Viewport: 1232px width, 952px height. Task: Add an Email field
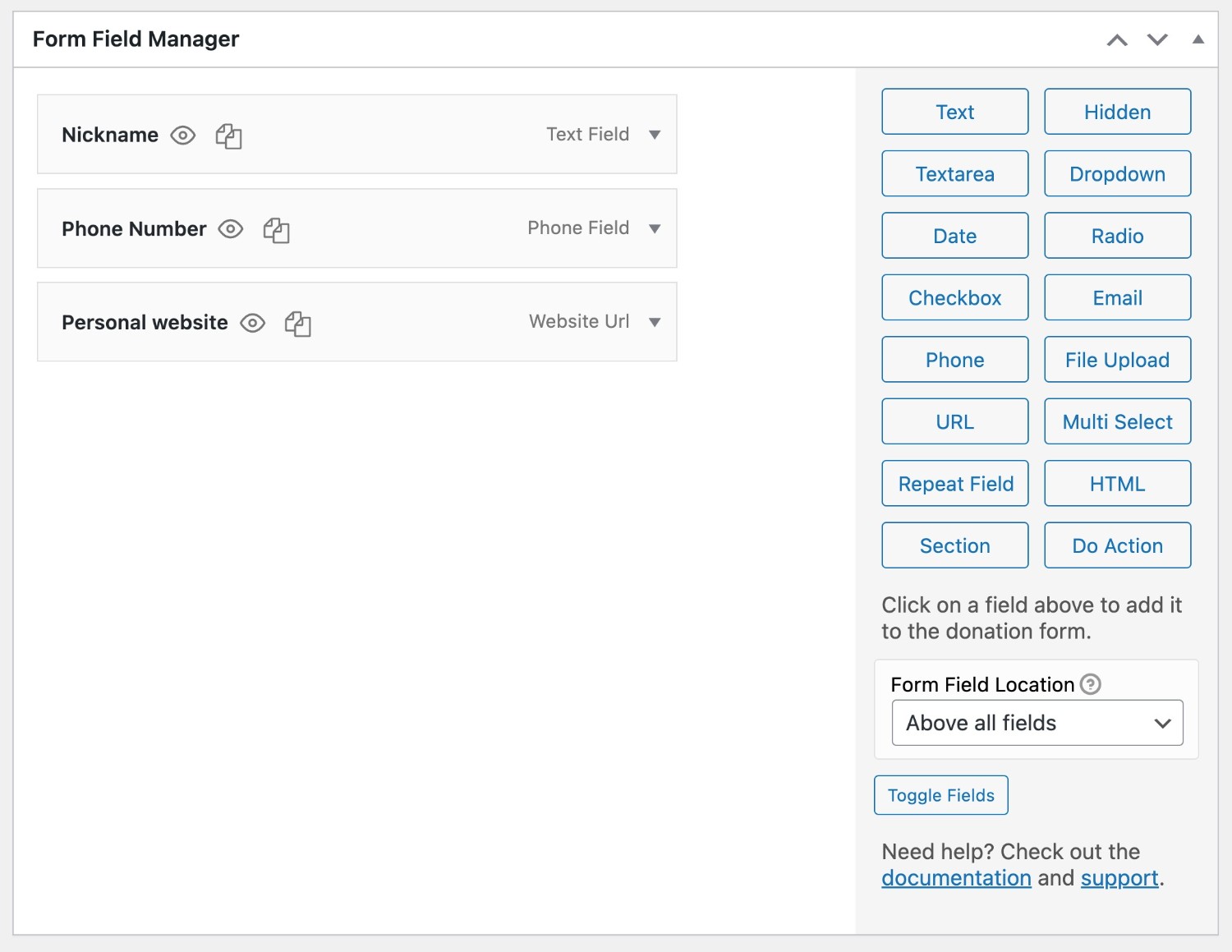(1118, 297)
